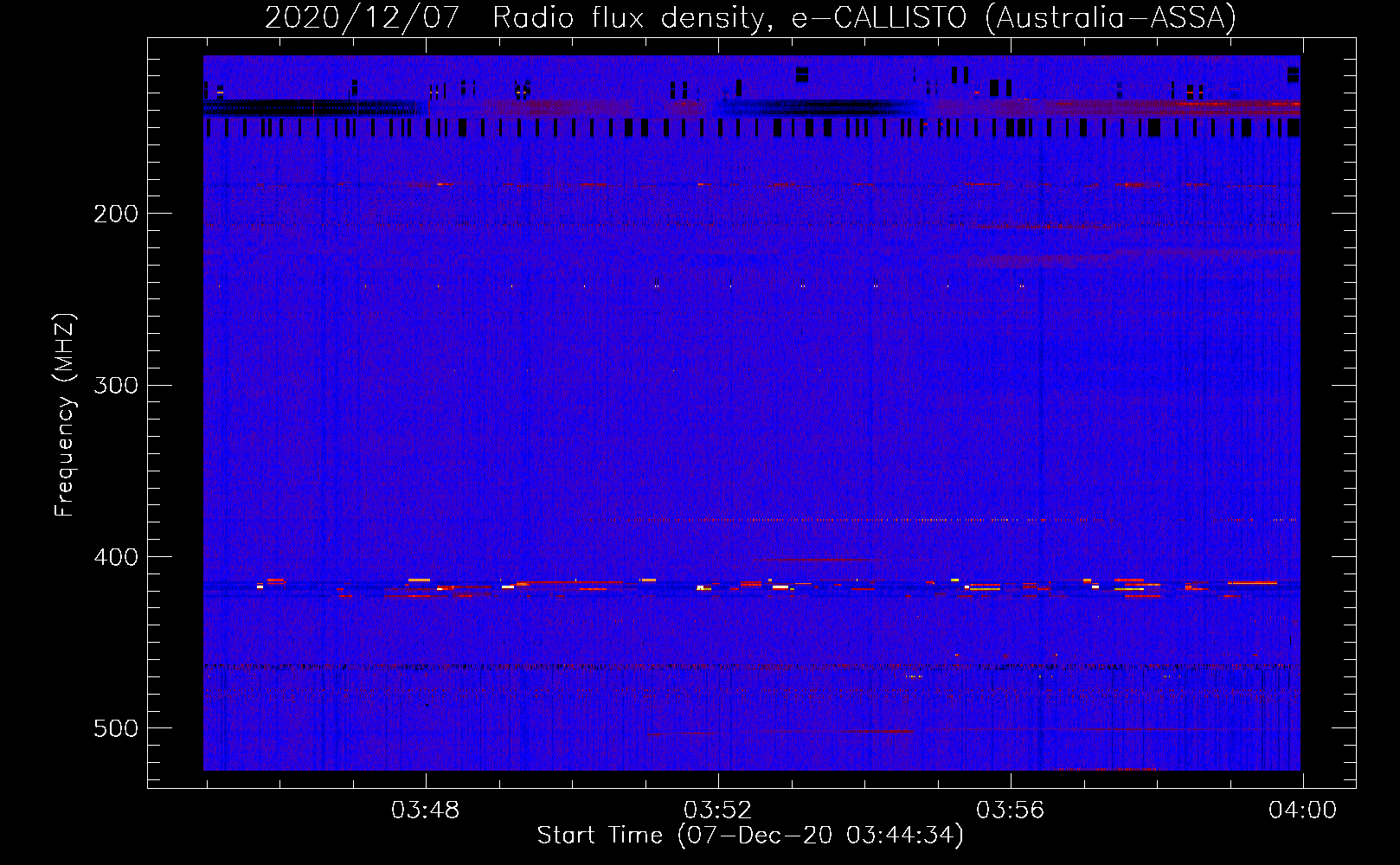Click the 03:56 time tick label
Image resolution: width=1400 pixels, height=865 pixels.
coord(1011,811)
